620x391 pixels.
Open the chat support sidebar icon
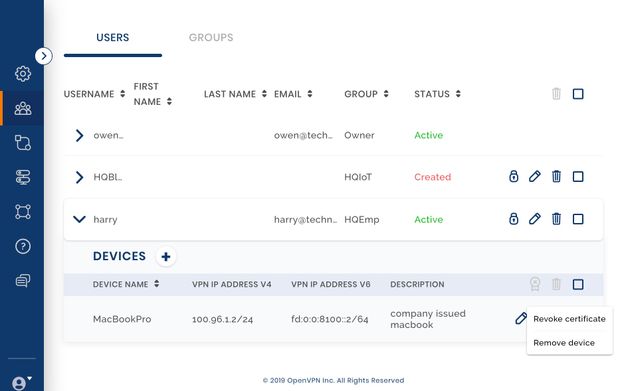coord(23,281)
